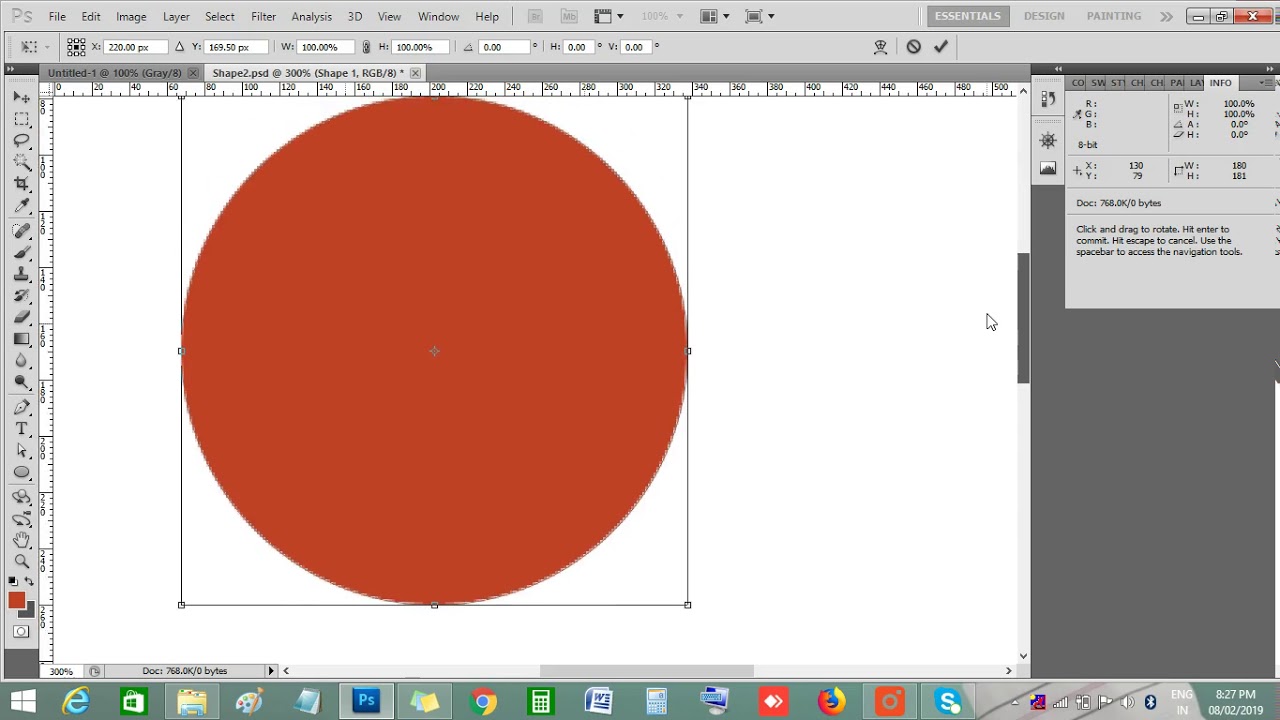Launch Mini Bridge from the application bar
This screenshot has width=1280, height=720.
coord(569,16)
